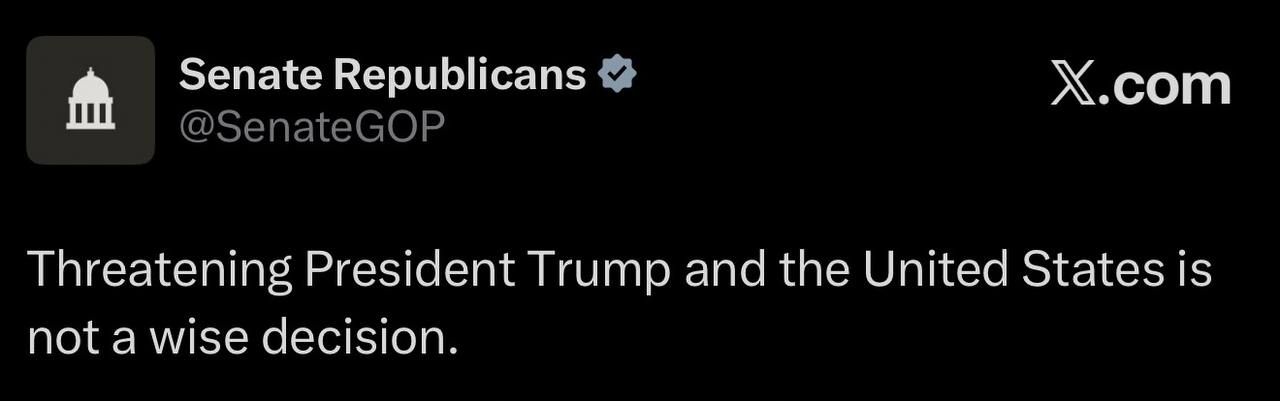Open the @SenateGOP handle link

[311, 126]
